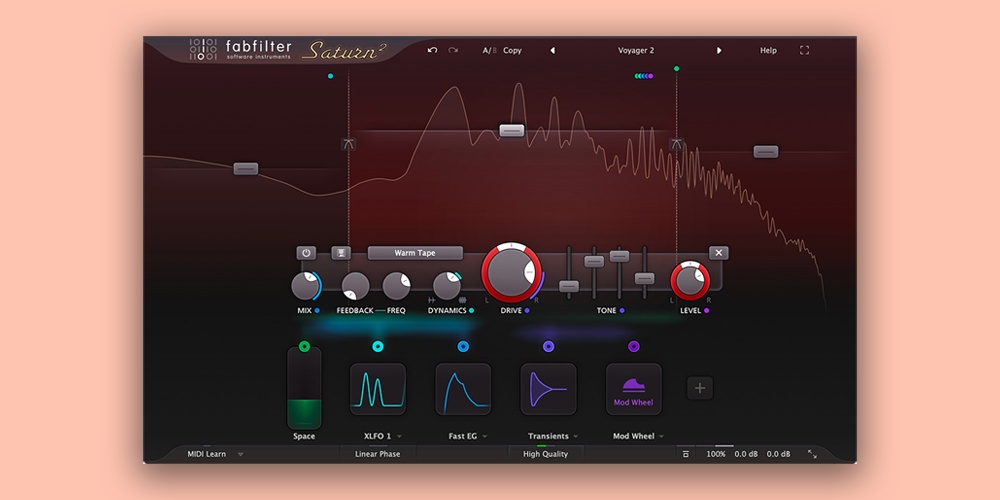Click the resize handle icon in bottom bar
1000x500 pixels.
click(x=812, y=454)
